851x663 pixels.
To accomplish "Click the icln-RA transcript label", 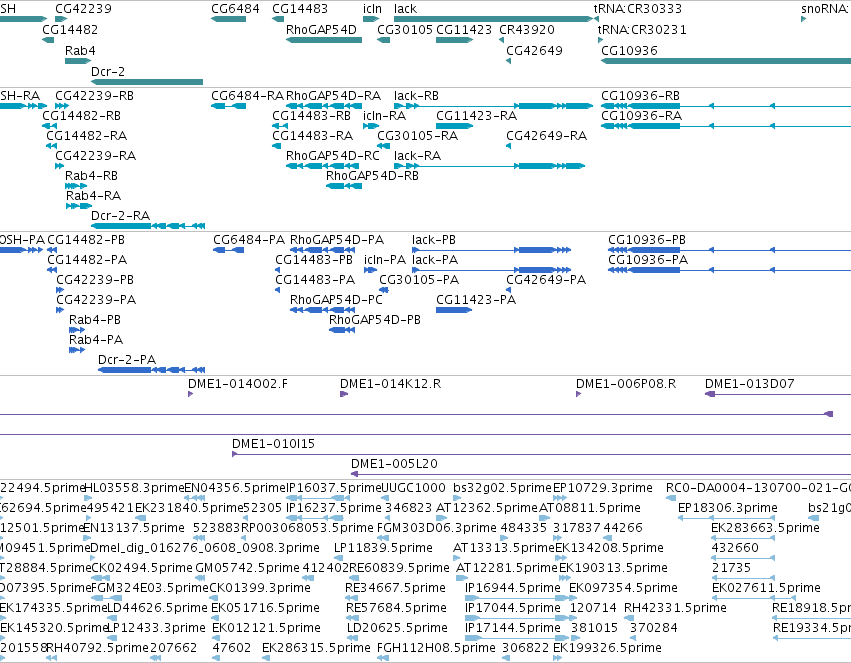I will click(x=384, y=116).
